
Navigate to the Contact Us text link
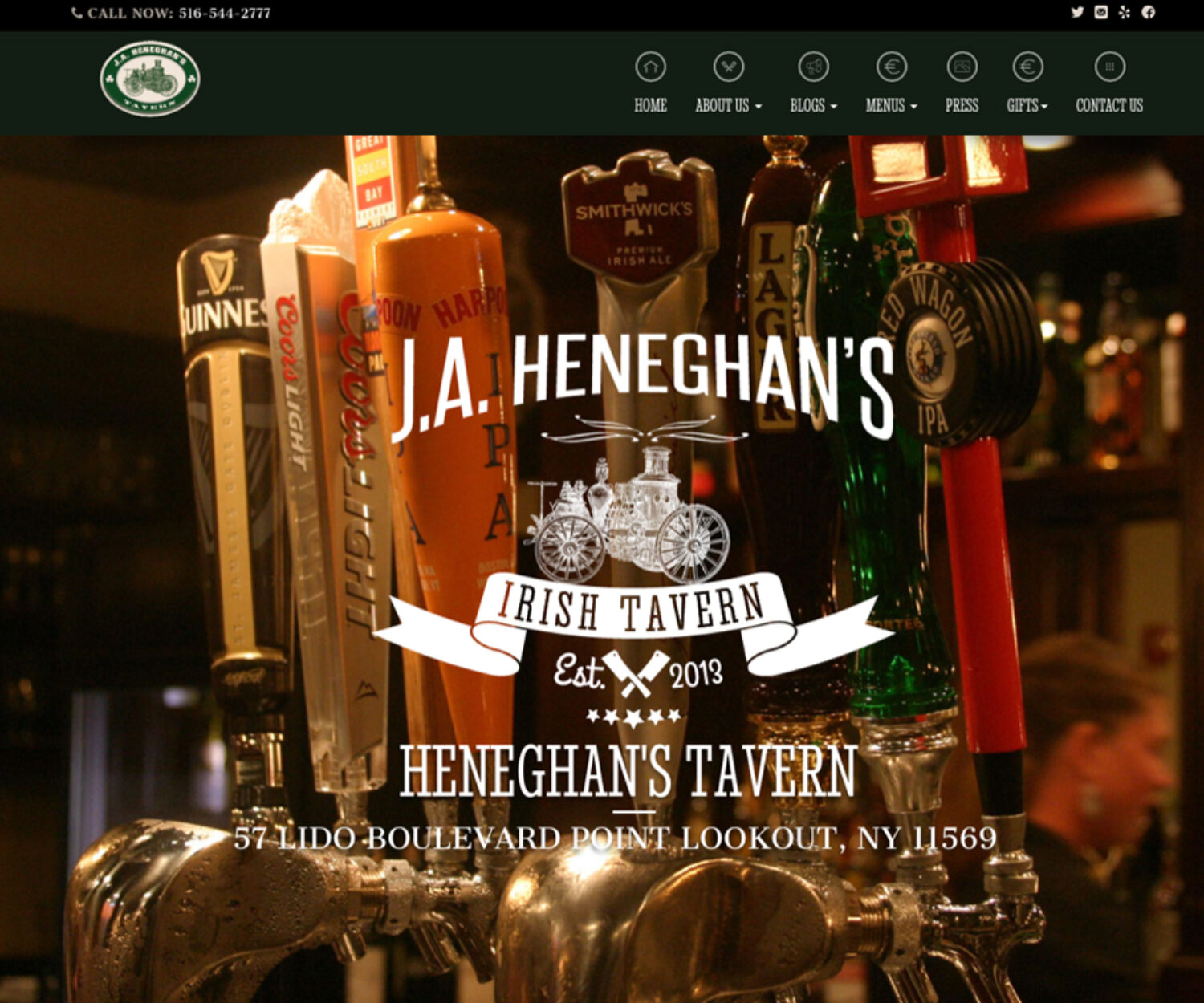[1109, 106]
